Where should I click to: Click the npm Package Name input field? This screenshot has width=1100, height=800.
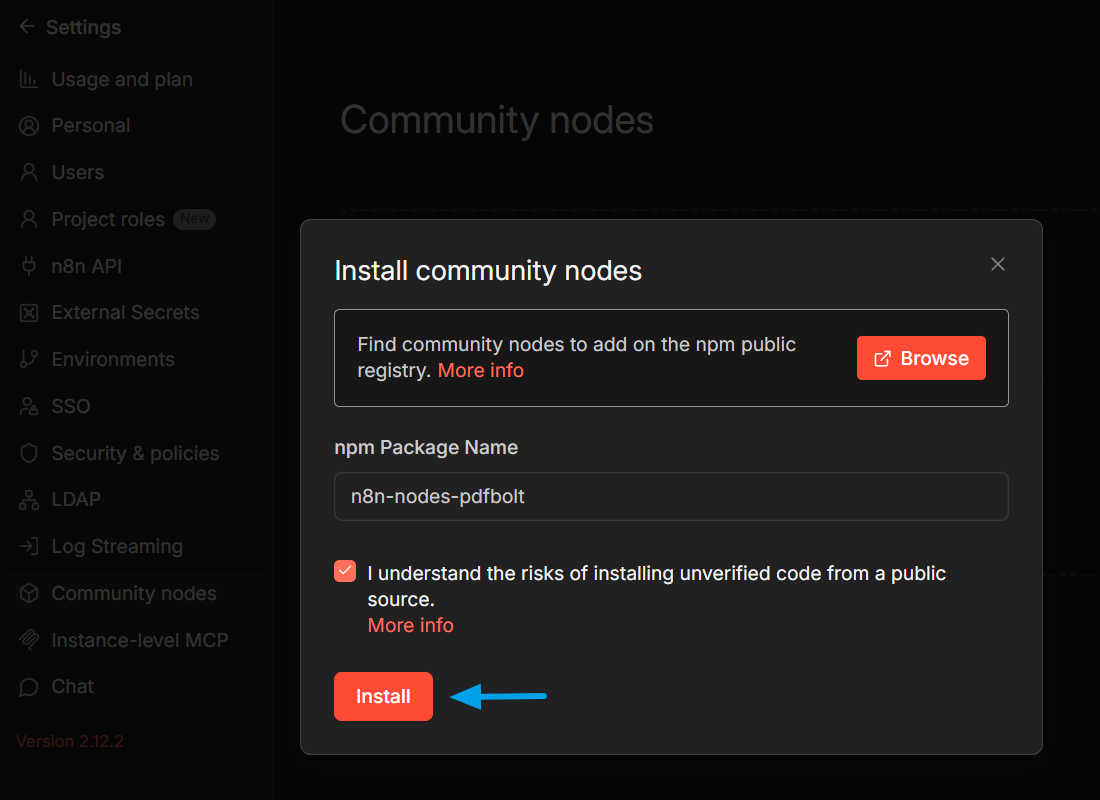tap(671, 496)
